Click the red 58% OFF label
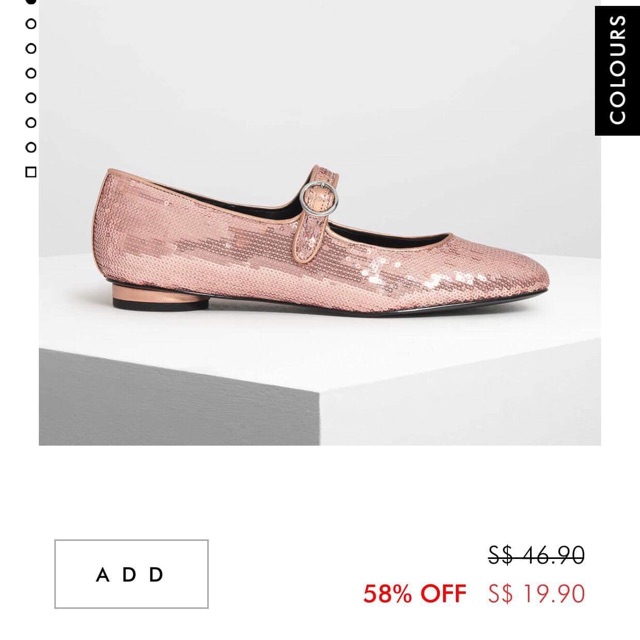640x640 pixels. [414, 593]
